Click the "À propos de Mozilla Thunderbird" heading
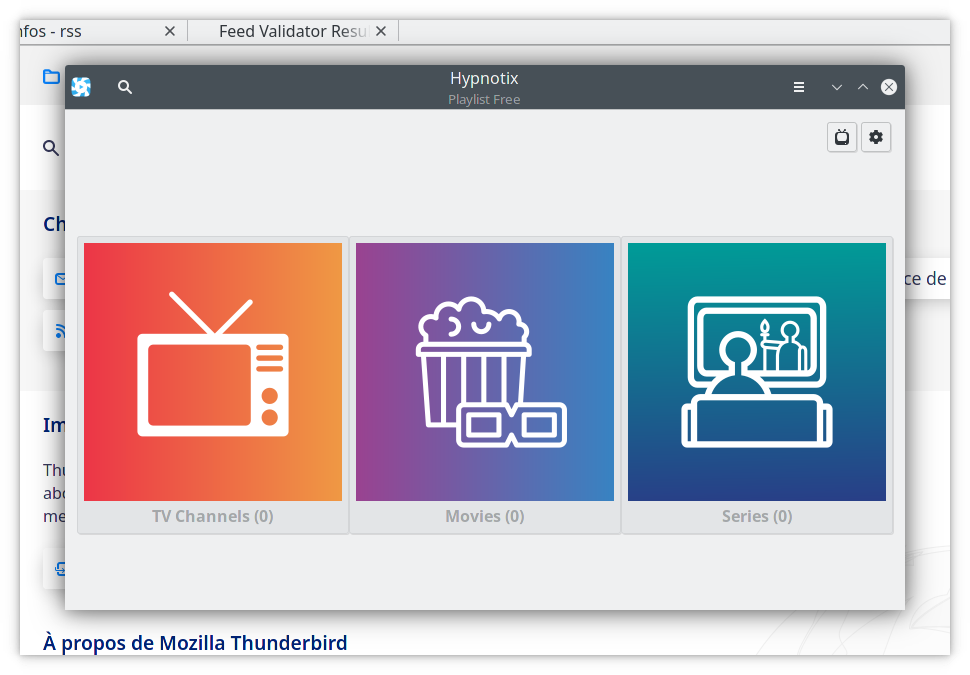The width and height of the screenshot is (970, 675). pos(195,643)
